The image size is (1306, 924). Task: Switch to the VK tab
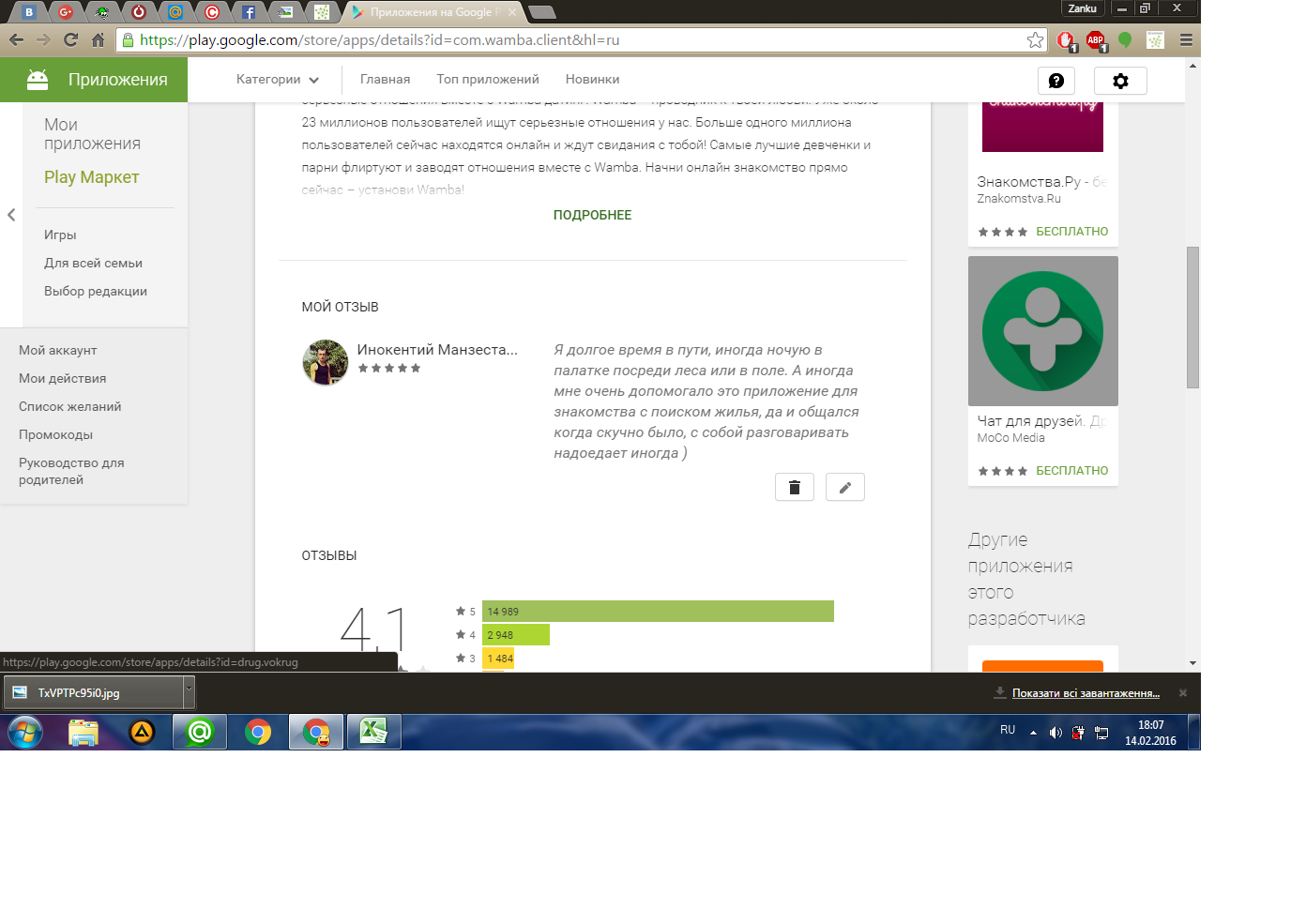29,12
